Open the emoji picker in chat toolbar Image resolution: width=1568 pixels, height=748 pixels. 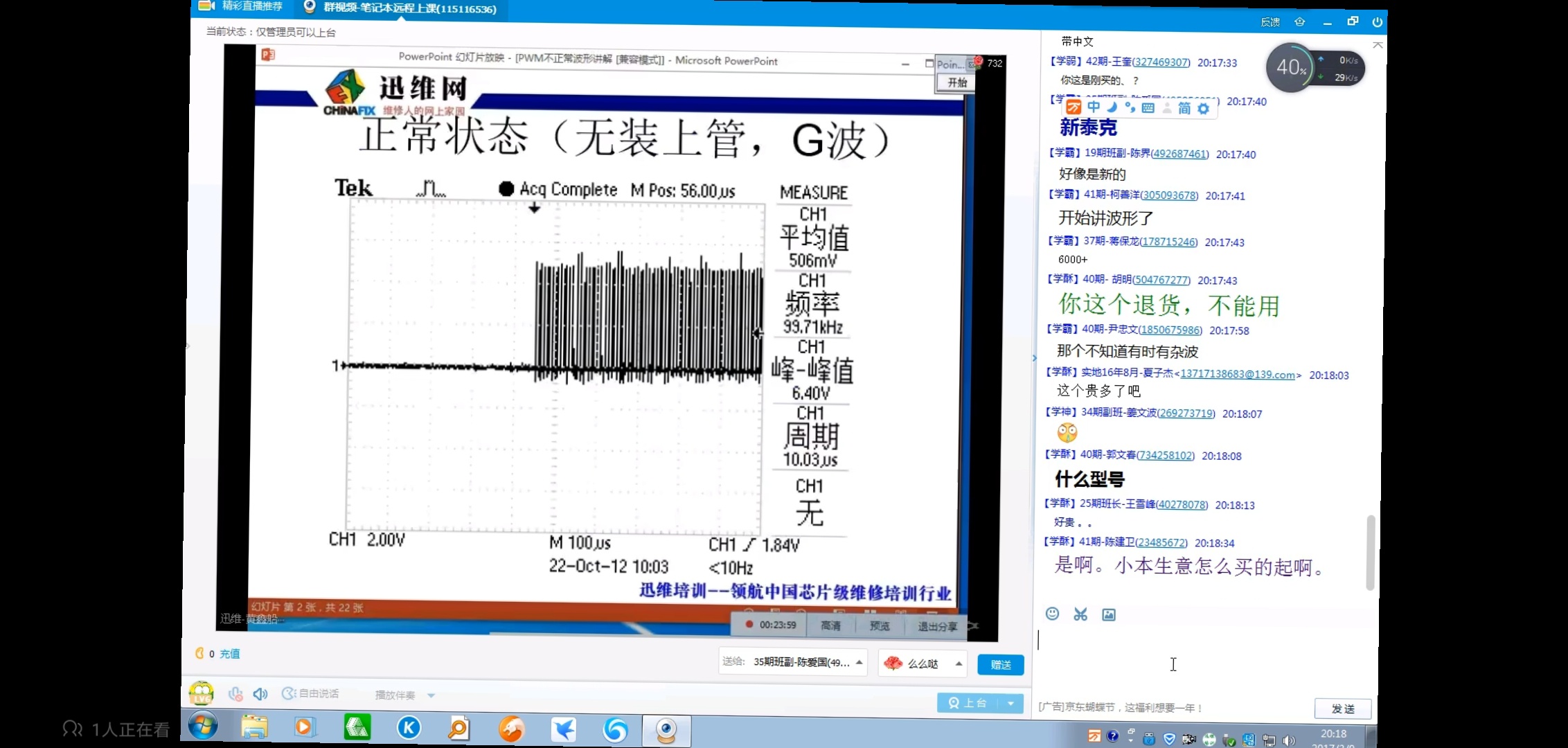[1052, 614]
